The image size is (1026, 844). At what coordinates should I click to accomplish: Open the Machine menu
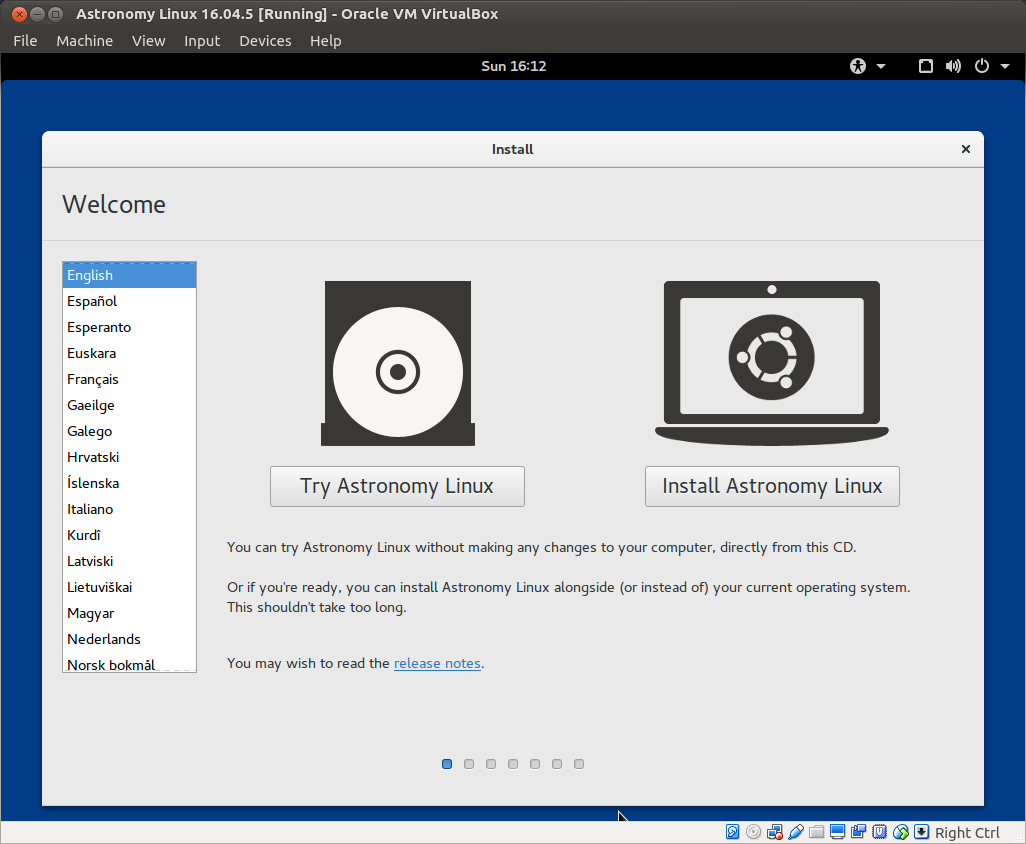tap(84, 41)
